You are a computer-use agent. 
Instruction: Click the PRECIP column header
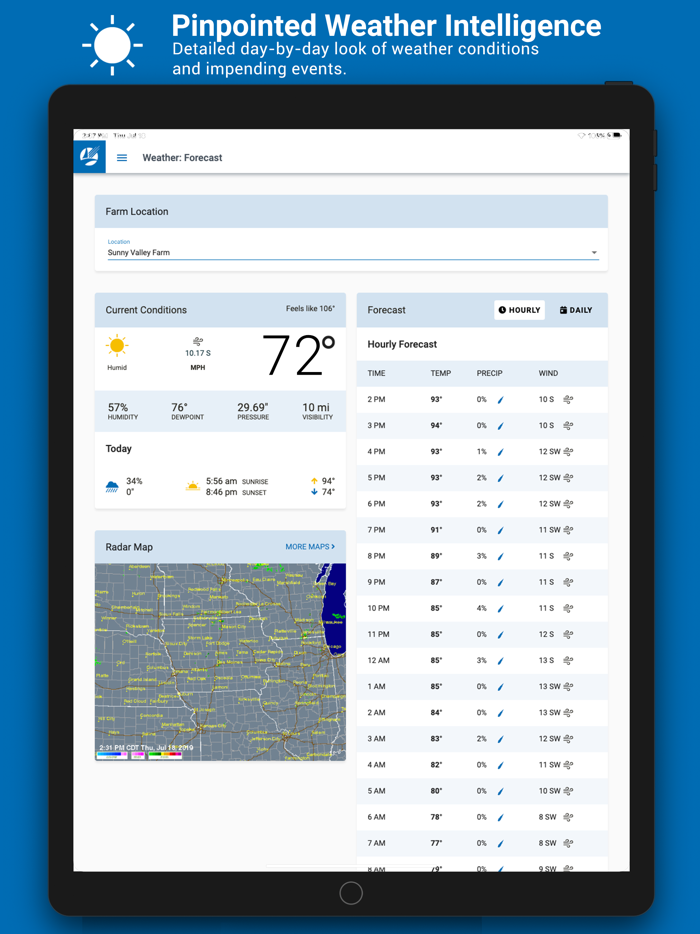[490, 373]
